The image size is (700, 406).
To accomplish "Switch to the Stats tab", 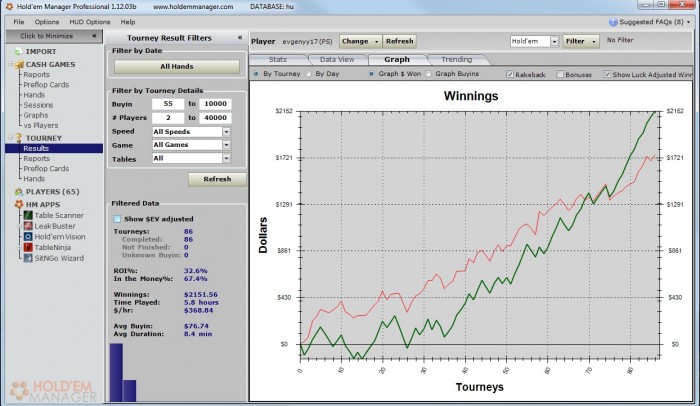I will (278, 59).
